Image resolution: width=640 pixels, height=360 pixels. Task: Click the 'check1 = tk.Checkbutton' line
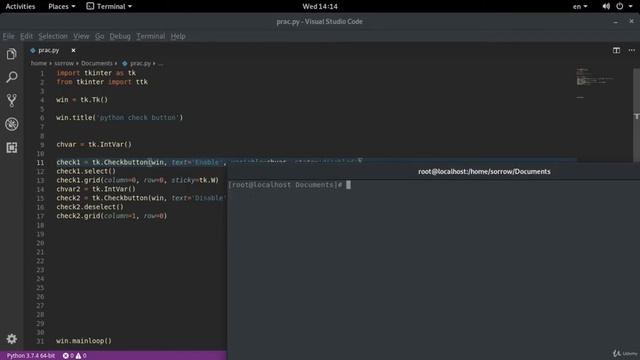click(x=209, y=162)
